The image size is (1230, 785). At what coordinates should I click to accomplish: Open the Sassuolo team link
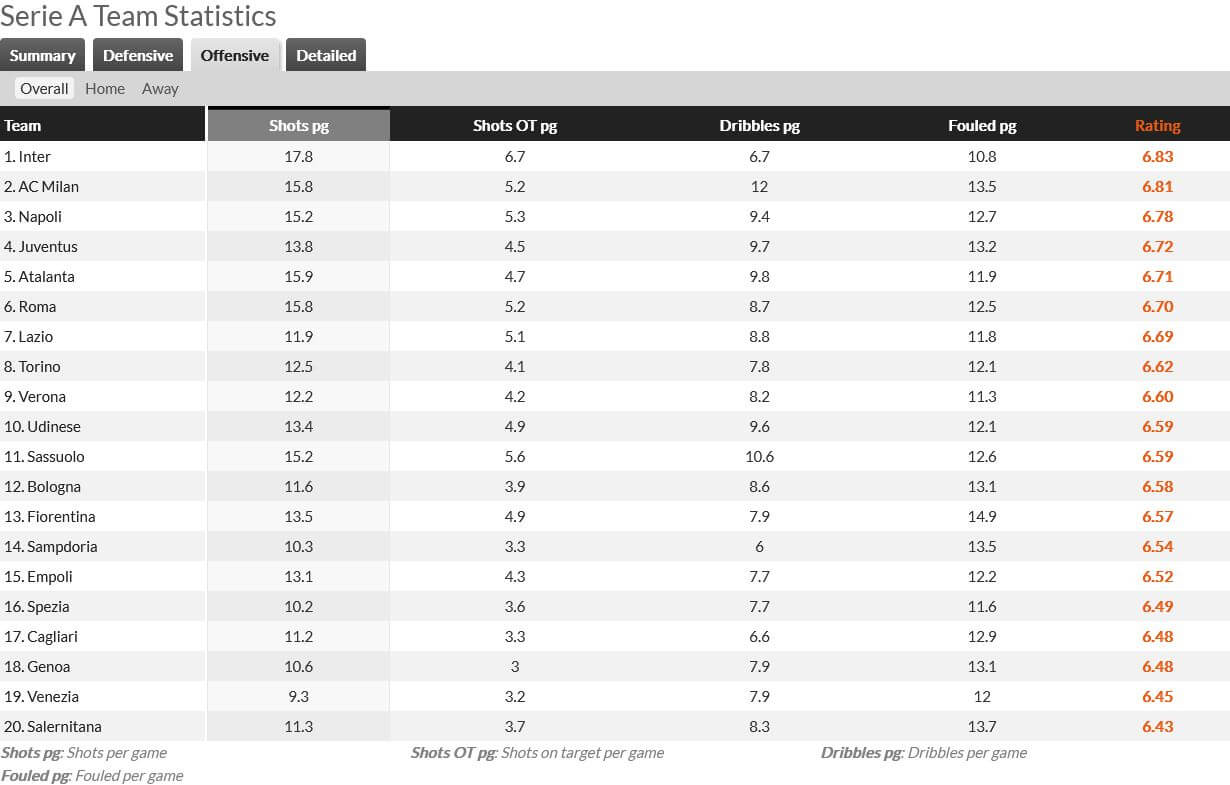coord(56,457)
